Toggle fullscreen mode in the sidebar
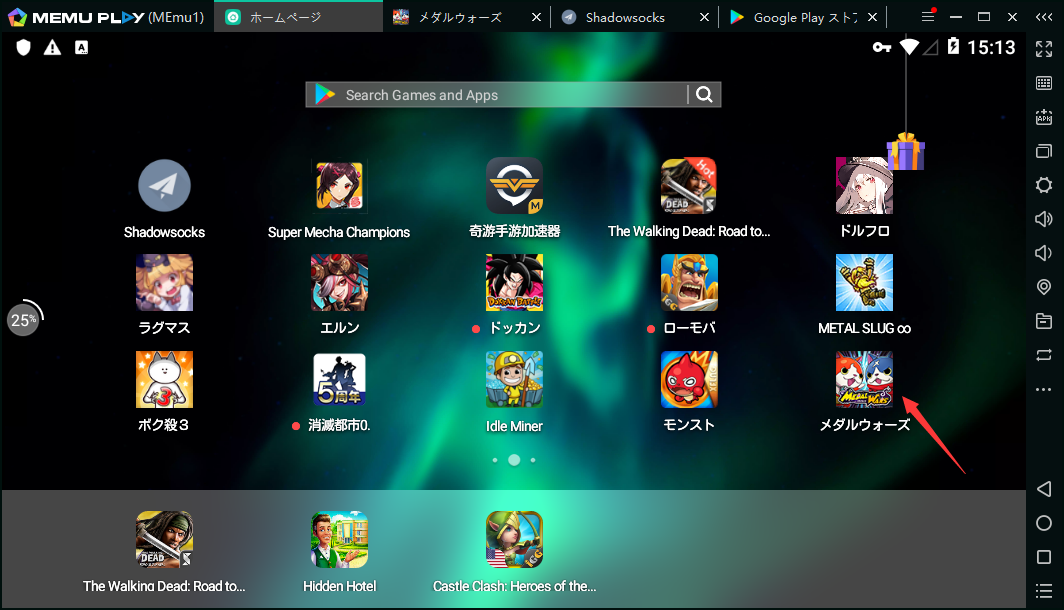Viewport: 1064px width, 610px height. click(x=1044, y=49)
